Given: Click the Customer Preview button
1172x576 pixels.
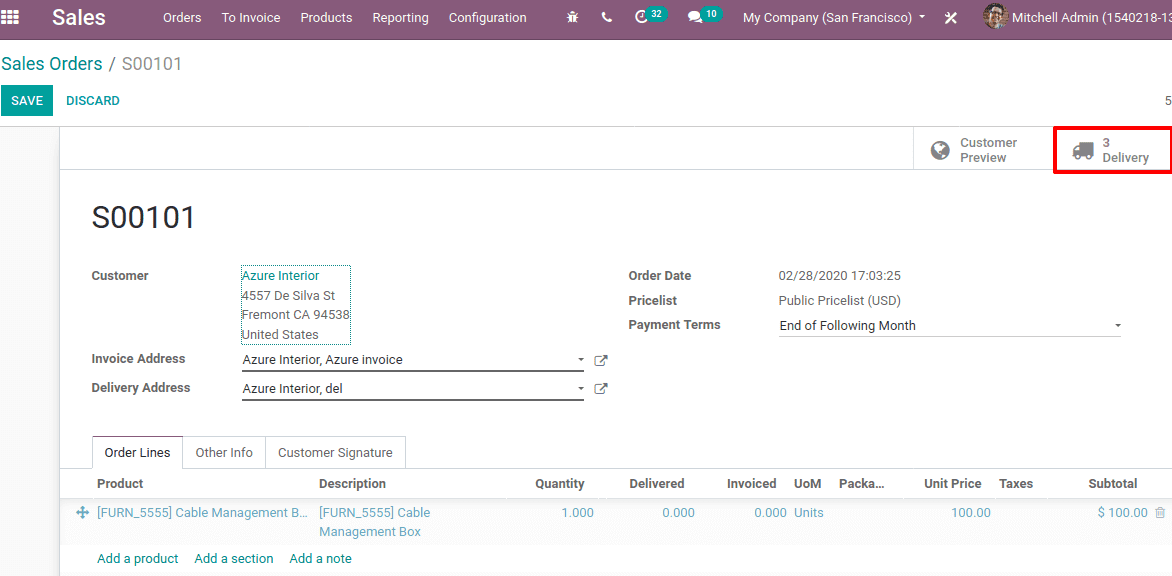Looking at the screenshot, I should pyautogui.click(x=982, y=150).
